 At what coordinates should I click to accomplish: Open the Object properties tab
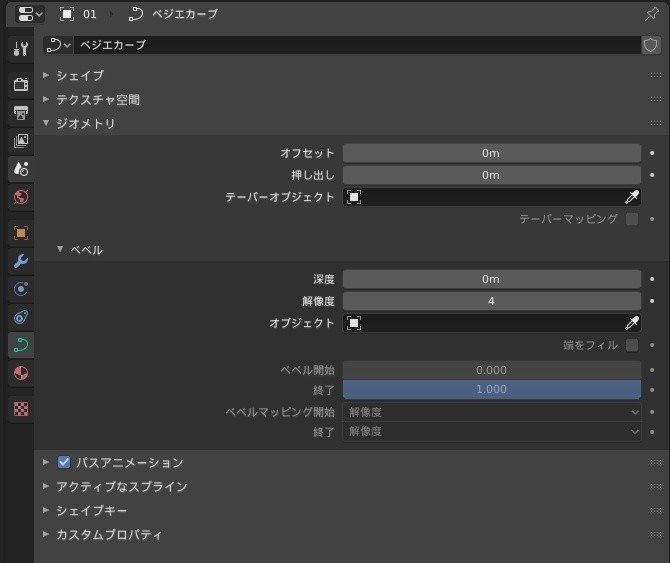point(21,233)
